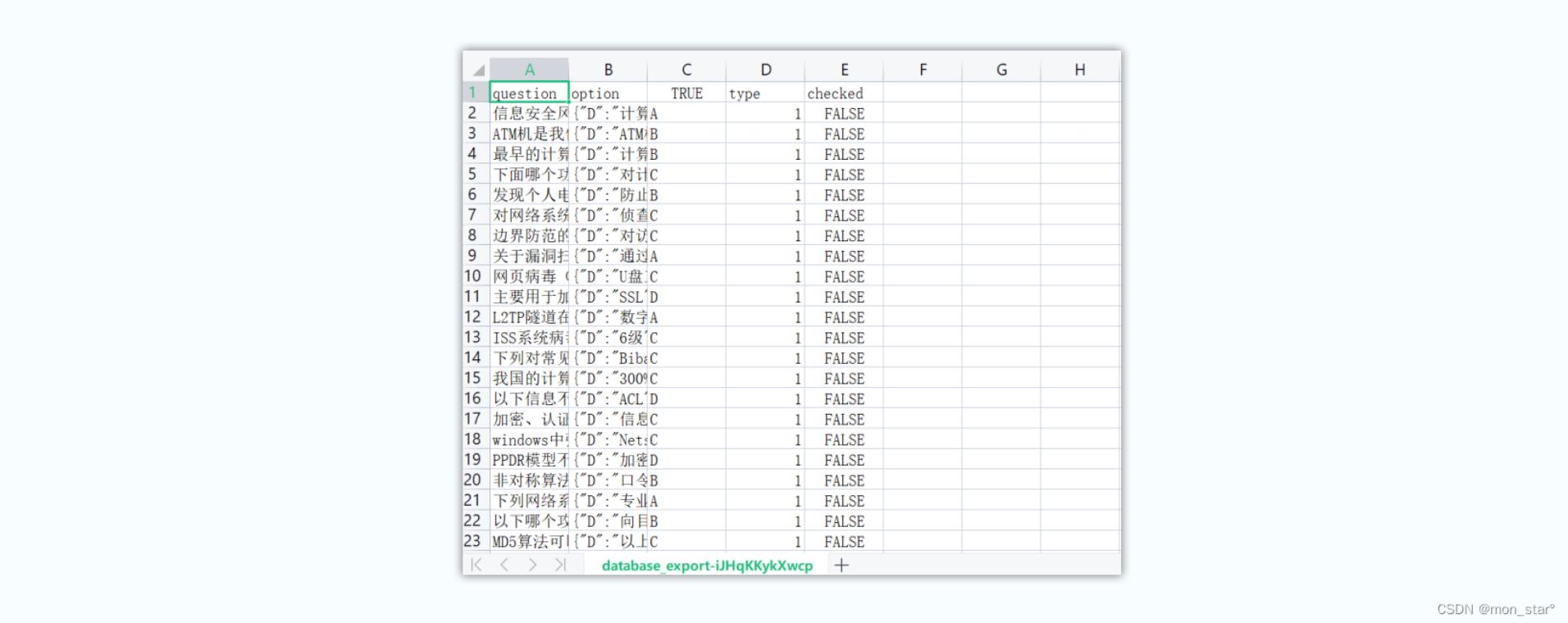Add a new sheet with plus icon
This screenshot has width=1568, height=623.
[841, 565]
